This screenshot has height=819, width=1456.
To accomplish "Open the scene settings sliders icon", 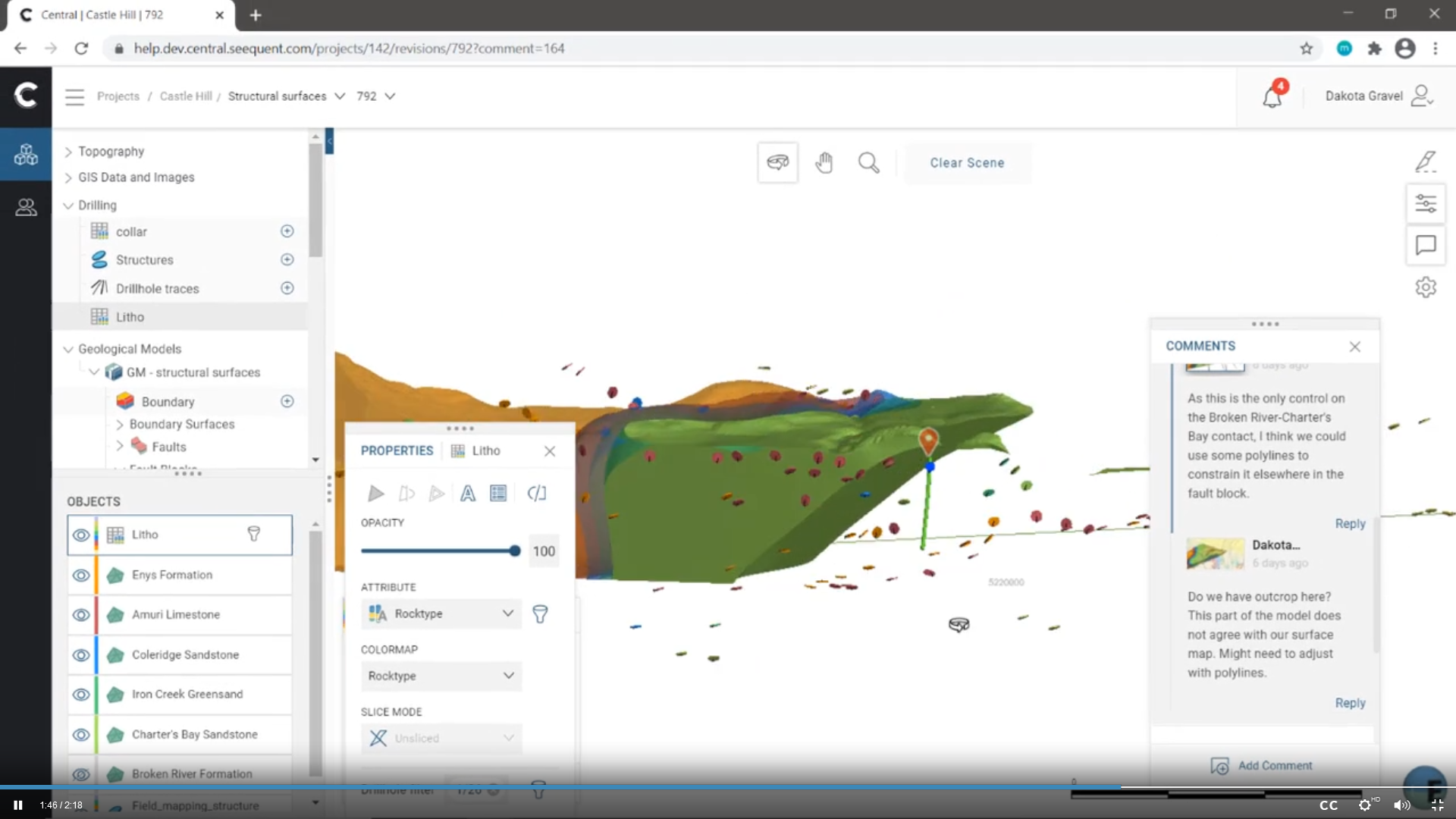I will (x=1426, y=203).
